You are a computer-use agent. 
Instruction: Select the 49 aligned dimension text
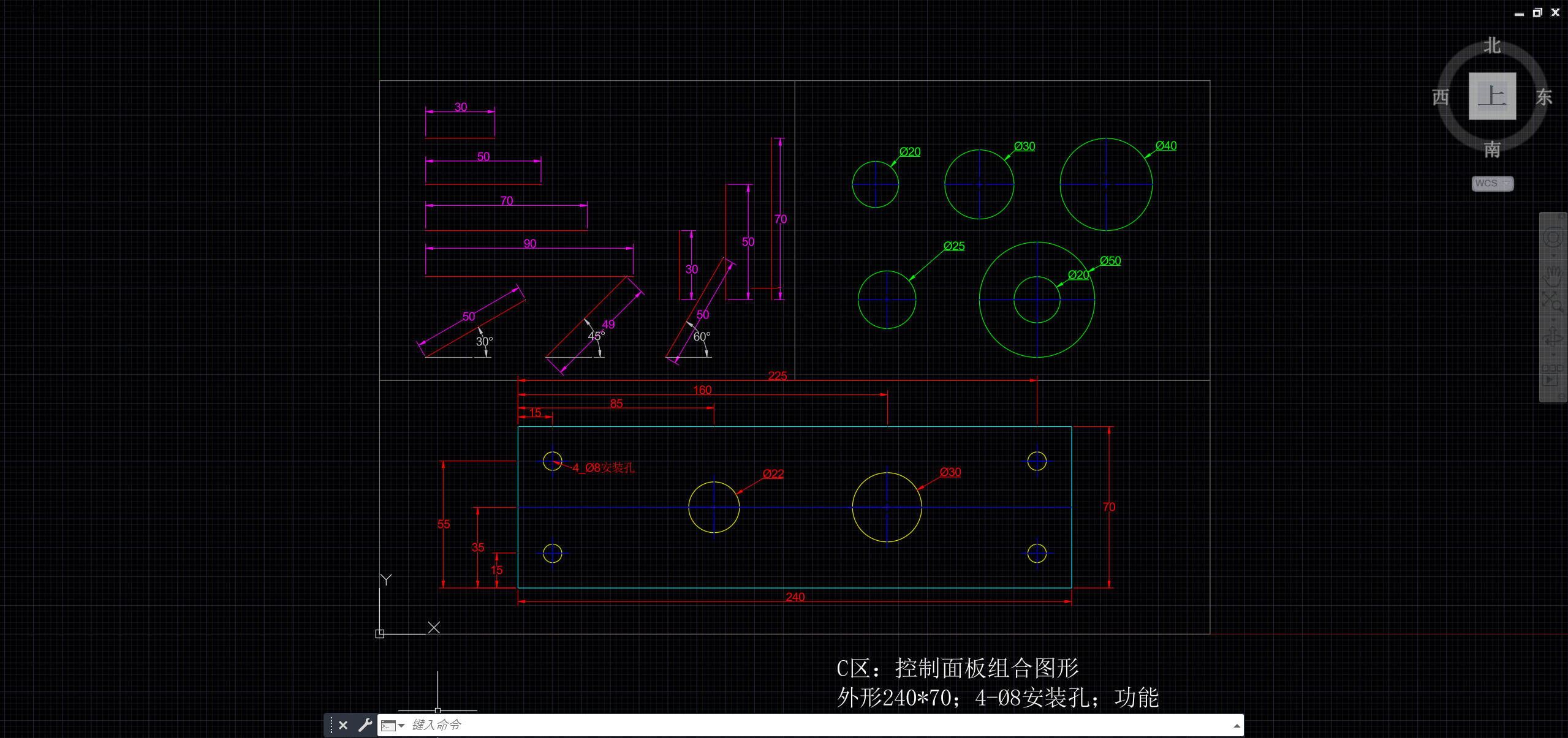tap(608, 325)
